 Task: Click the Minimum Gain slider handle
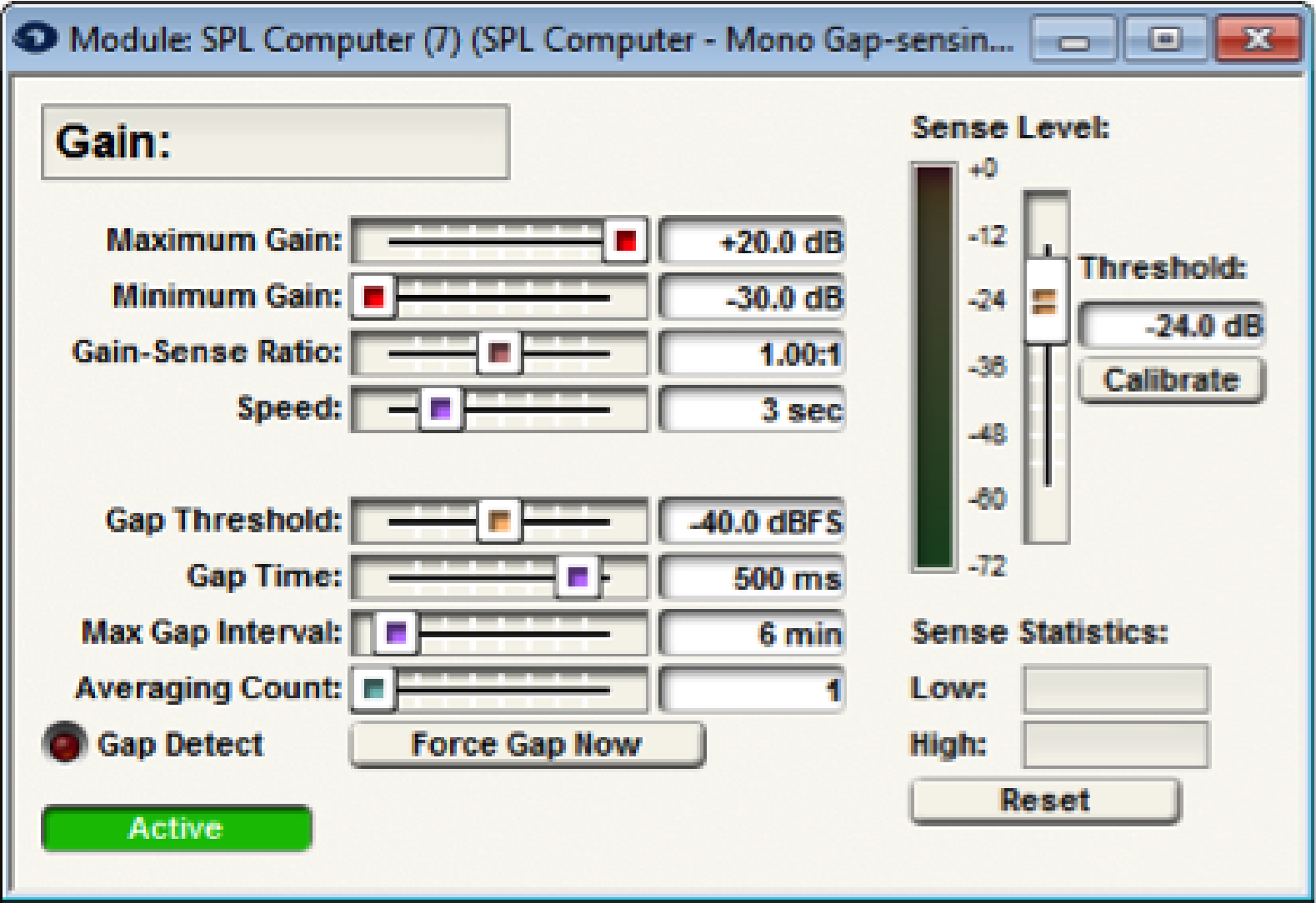tap(373, 297)
